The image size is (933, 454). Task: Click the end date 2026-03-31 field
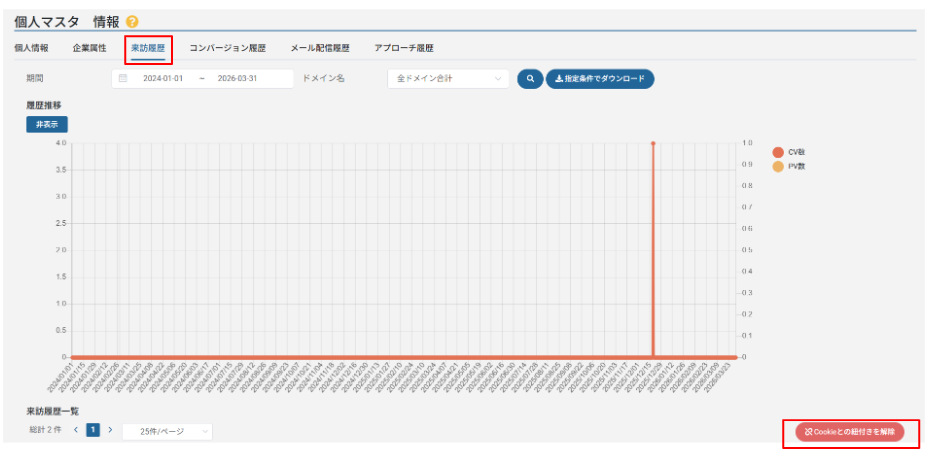pyautogui.click(x=241, y=78)
